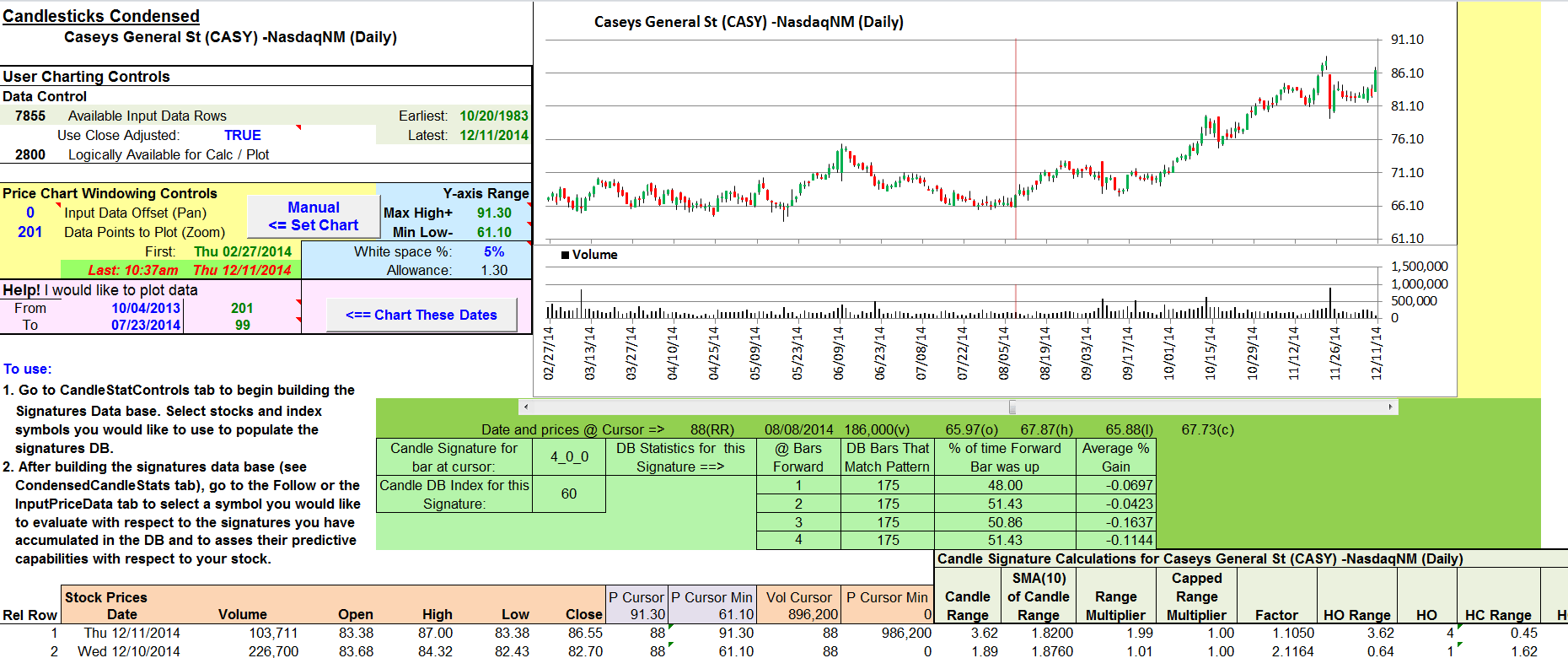Select the Close value 86.55
This screenshot has width=1568, height=658.
pyautogui.click(x=584, y=633)
